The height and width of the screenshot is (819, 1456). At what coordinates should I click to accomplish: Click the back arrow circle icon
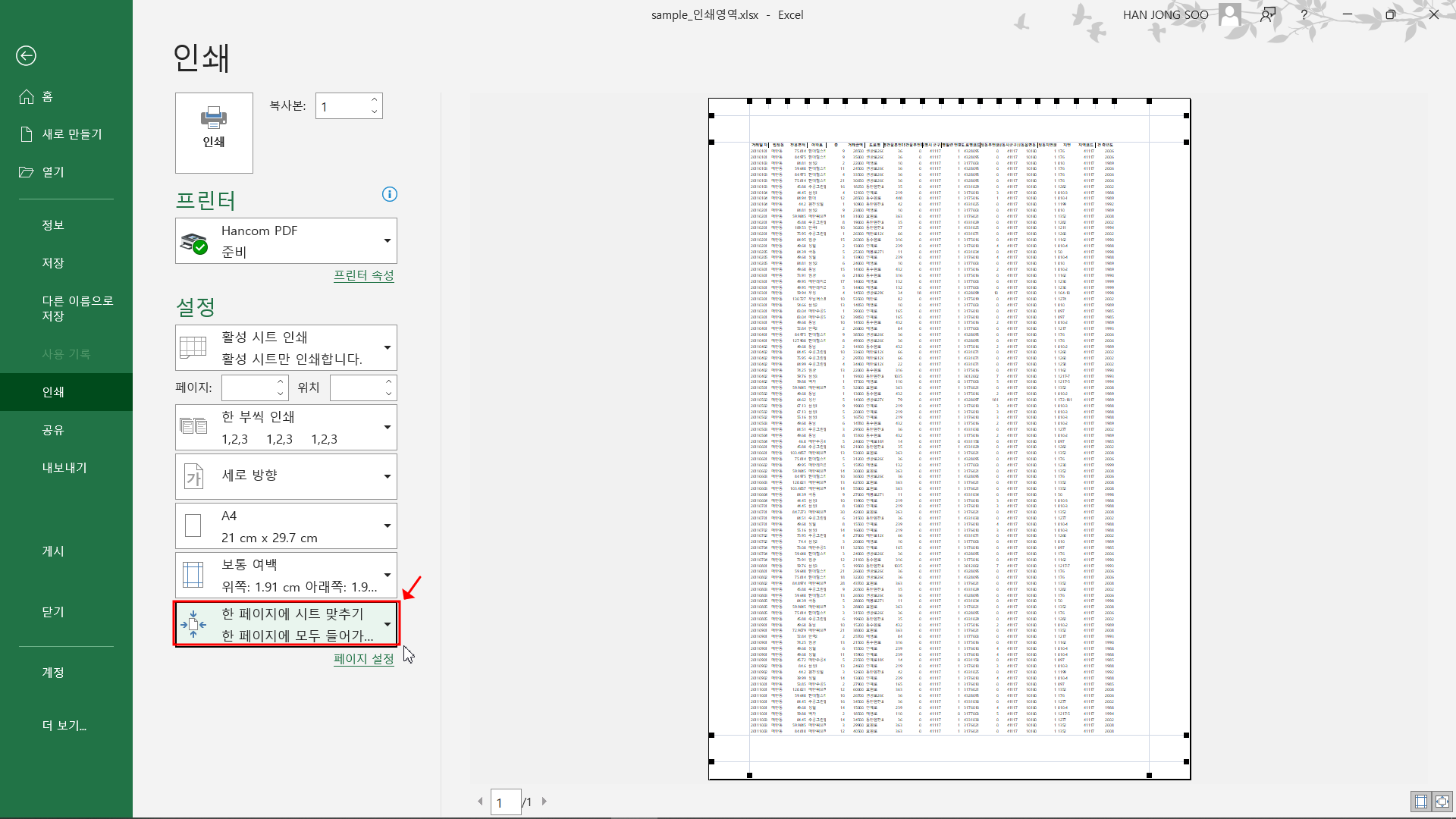click(x=26, y=55)
